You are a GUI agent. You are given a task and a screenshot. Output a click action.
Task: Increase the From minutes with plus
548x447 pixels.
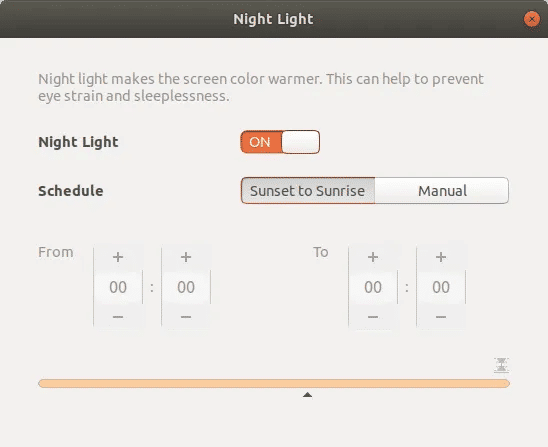186,257
